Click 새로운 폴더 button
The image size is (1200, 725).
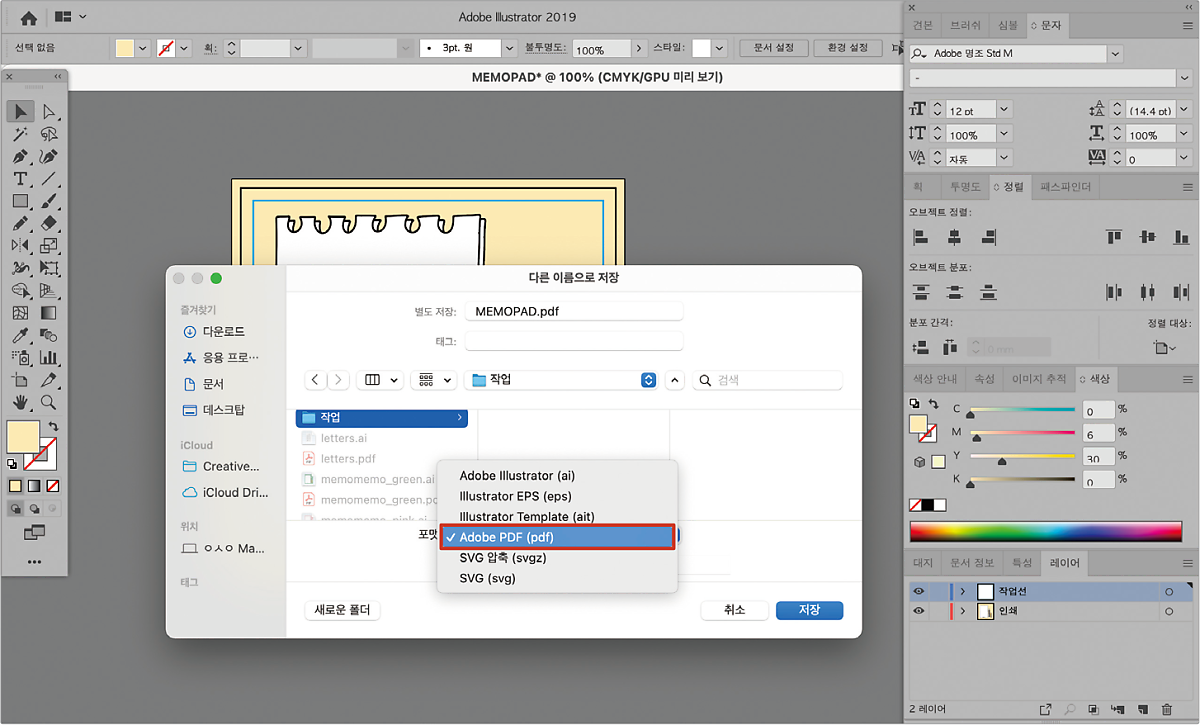tap(343, 610)
